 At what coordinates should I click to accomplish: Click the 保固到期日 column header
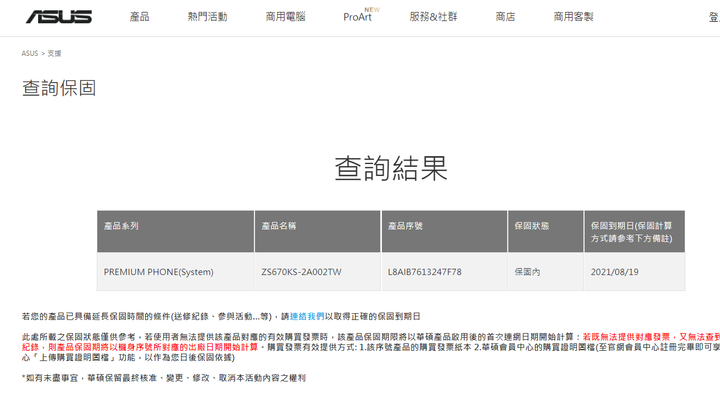point(635,231)
